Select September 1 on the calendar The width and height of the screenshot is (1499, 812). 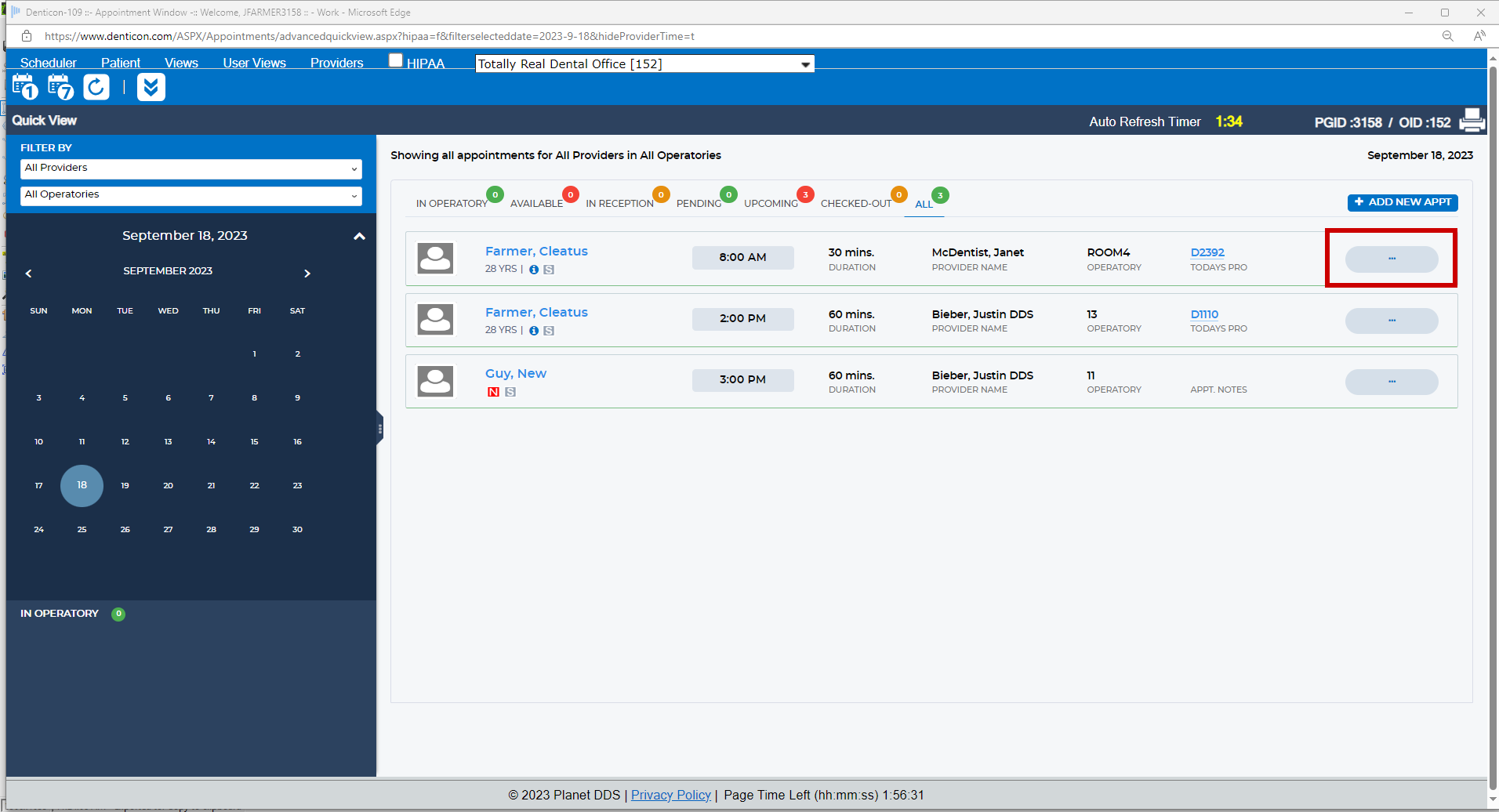pos(254,354)
